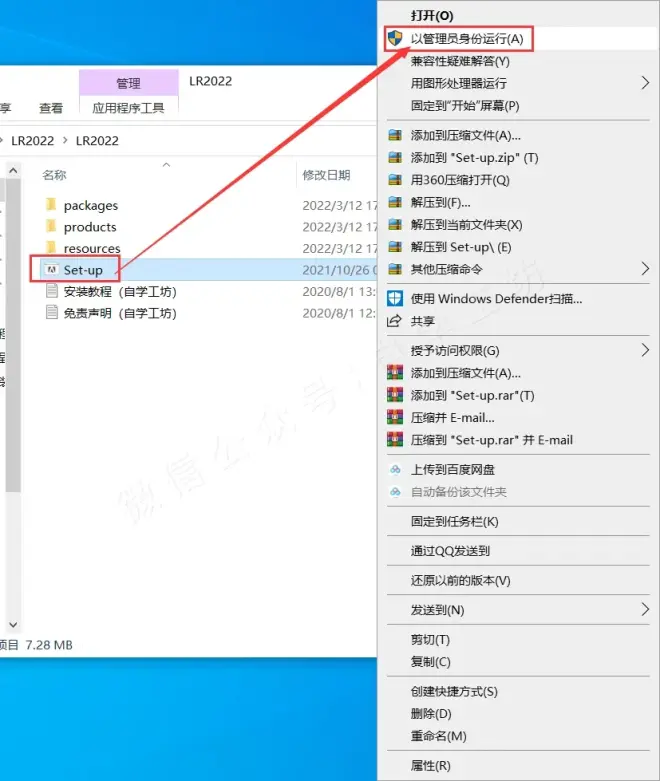This screenshot has height=781, width=660.
Task: Open the 查看 ribbon tab
Action: click(x=51, y=107)
